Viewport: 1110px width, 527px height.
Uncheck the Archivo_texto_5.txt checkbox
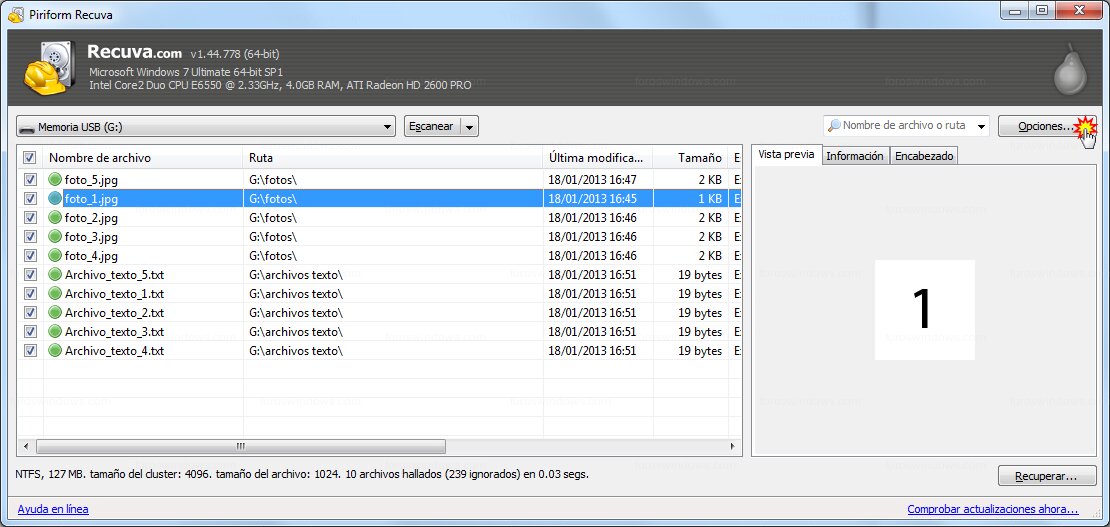pos(30,275)
